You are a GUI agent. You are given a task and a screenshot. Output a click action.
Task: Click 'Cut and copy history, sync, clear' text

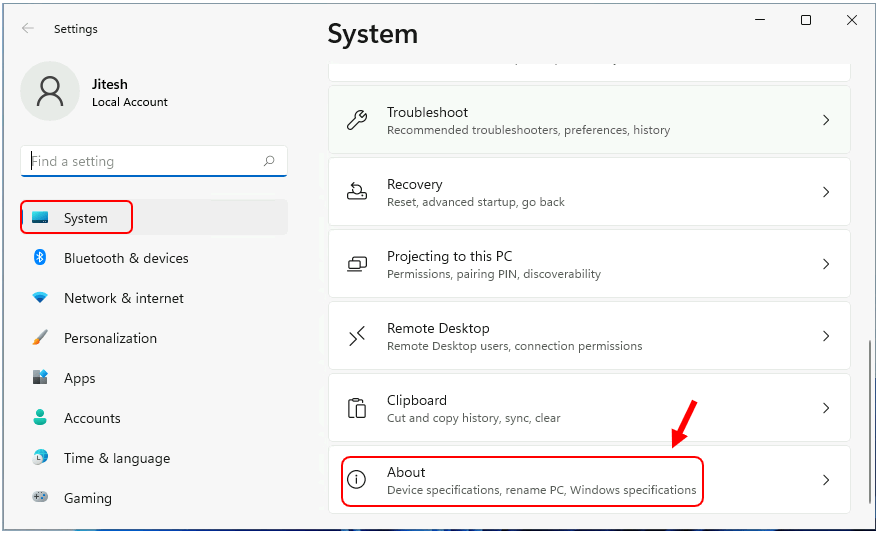474,417
